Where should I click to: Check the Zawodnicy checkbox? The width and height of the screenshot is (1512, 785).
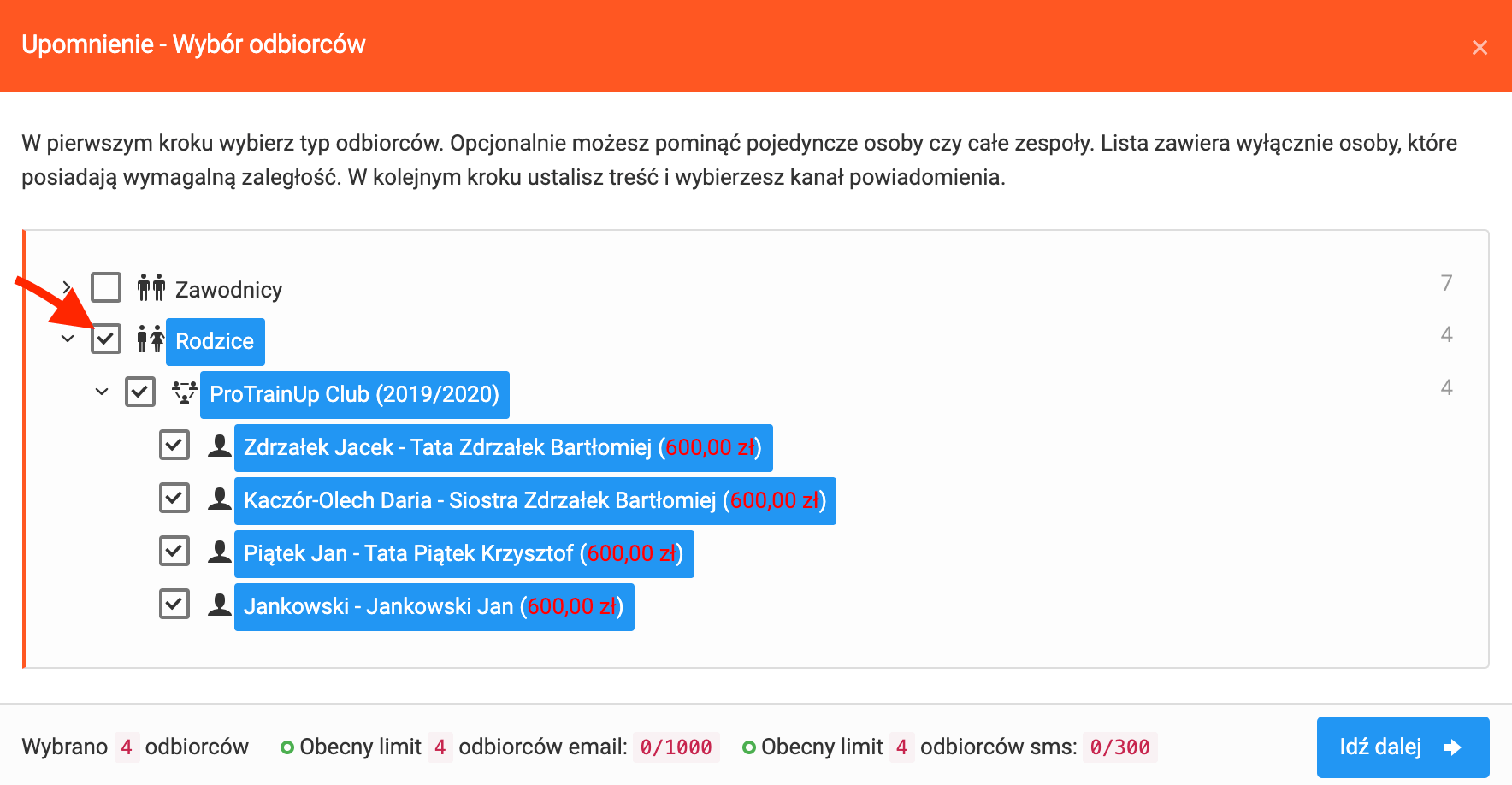106,287
